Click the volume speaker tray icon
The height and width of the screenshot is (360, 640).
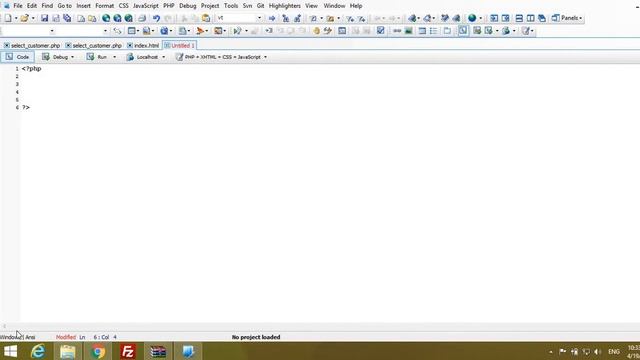(598, 351)
